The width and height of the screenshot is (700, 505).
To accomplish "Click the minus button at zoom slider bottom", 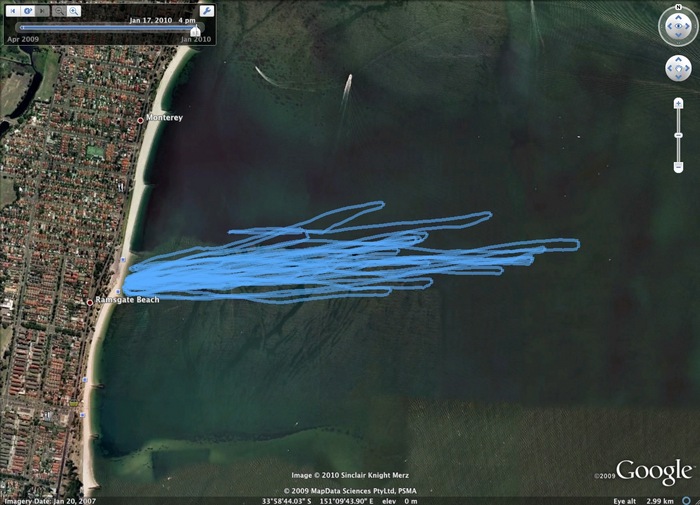I will 678,166.
